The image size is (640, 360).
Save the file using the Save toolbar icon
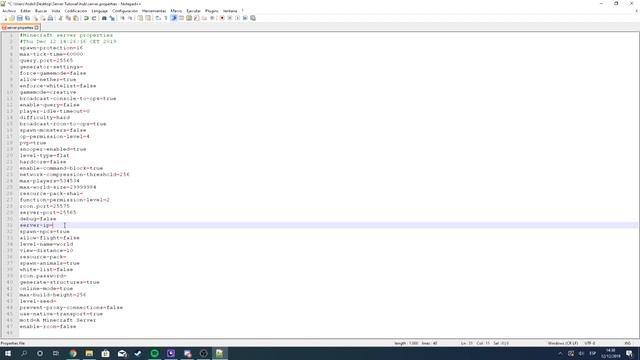20,18
